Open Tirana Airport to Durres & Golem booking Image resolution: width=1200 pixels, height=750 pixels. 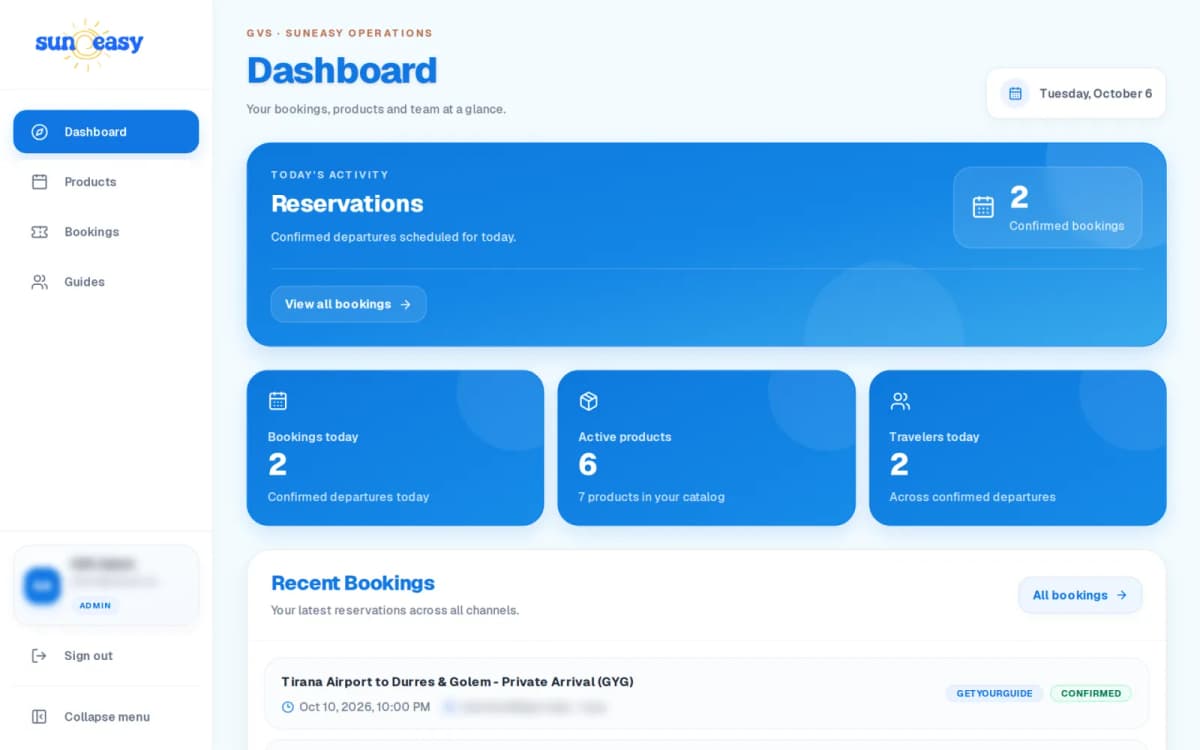pyautogui.click(x=706, y=693)
